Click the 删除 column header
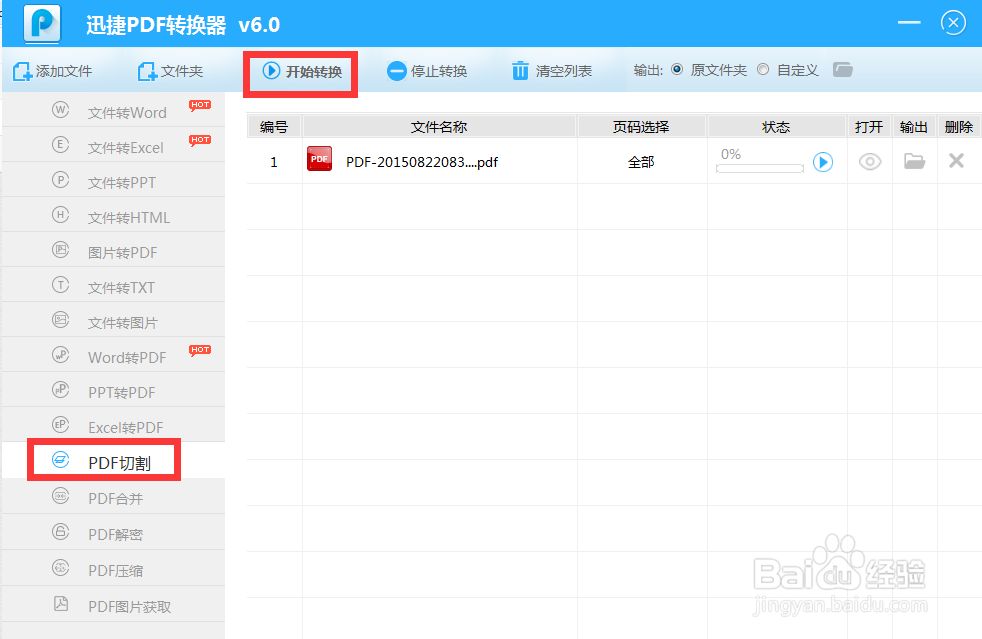Viewport: 982px width, 639px height. [x=959, y=127]
